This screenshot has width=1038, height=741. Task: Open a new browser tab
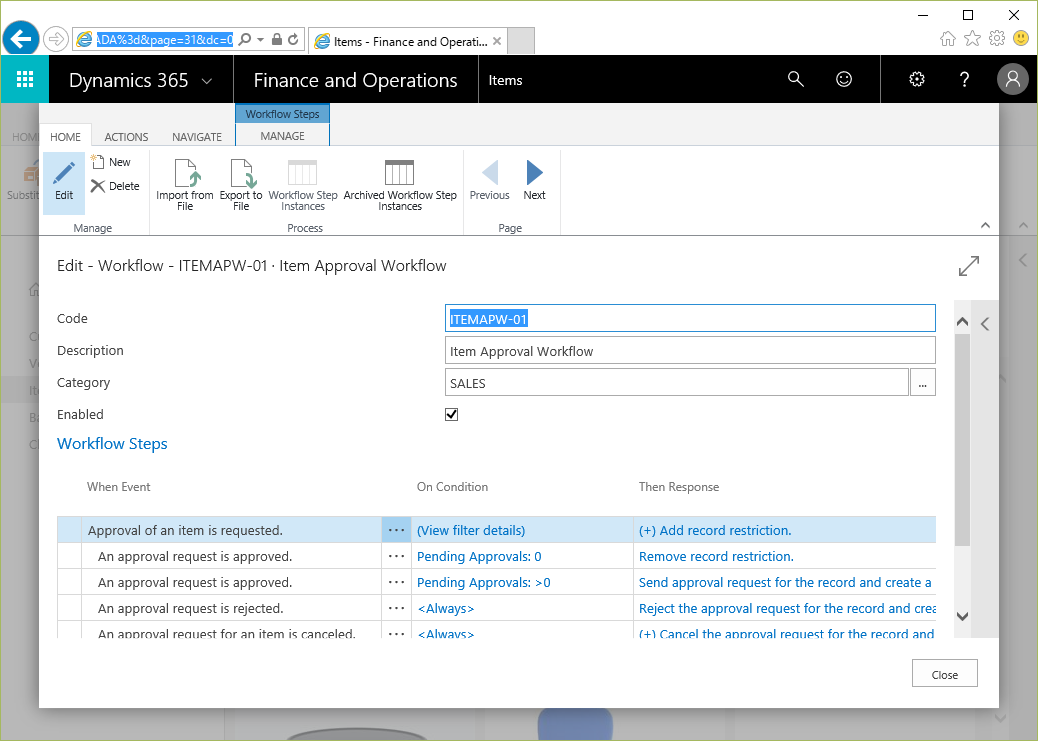521,41
